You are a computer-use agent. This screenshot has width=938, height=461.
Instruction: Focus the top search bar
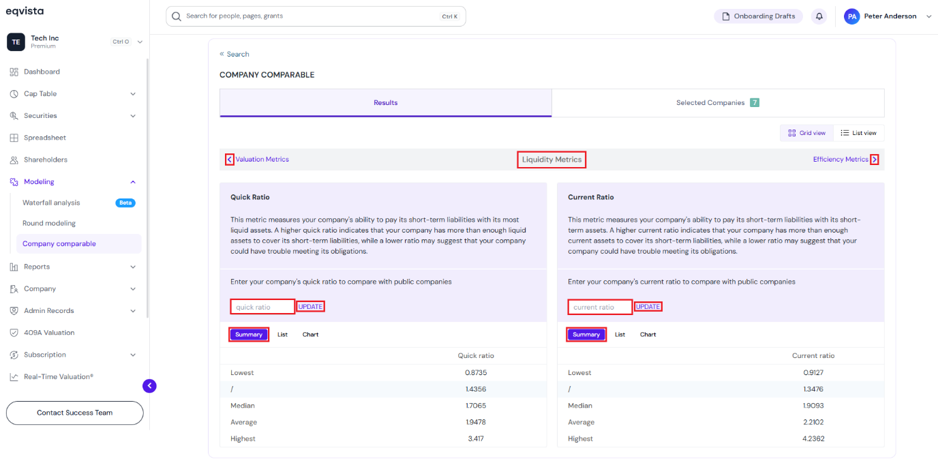pyautogui.click(x=315, y=16)
